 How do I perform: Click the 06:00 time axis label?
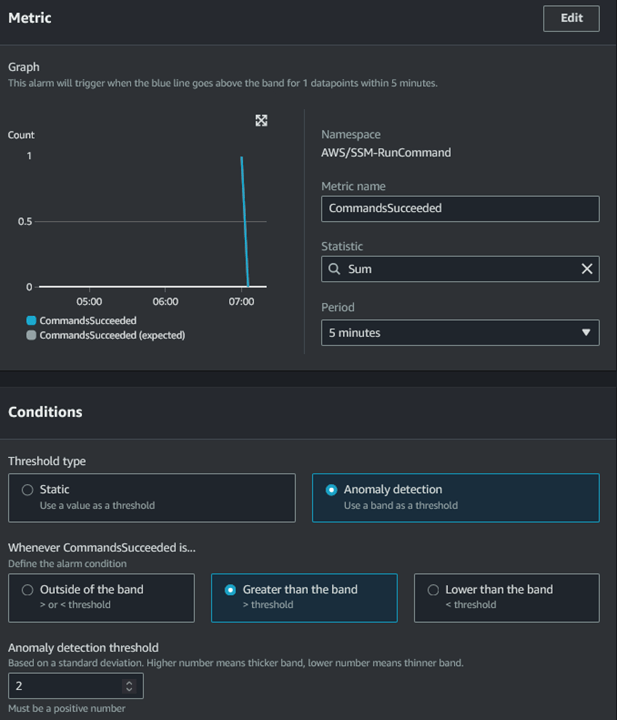(x=165, y=301)
